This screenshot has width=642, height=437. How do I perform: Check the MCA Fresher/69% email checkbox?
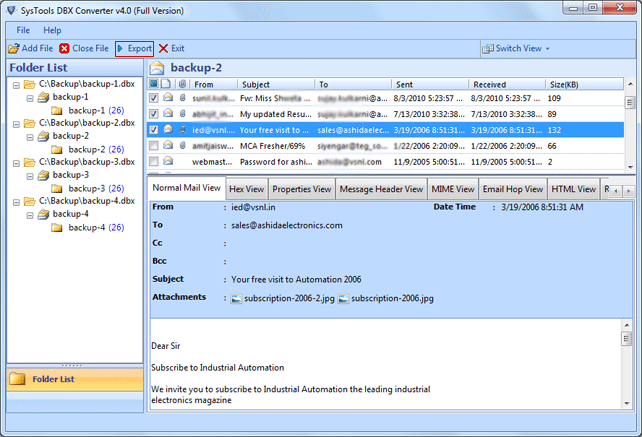click(154, 145)
